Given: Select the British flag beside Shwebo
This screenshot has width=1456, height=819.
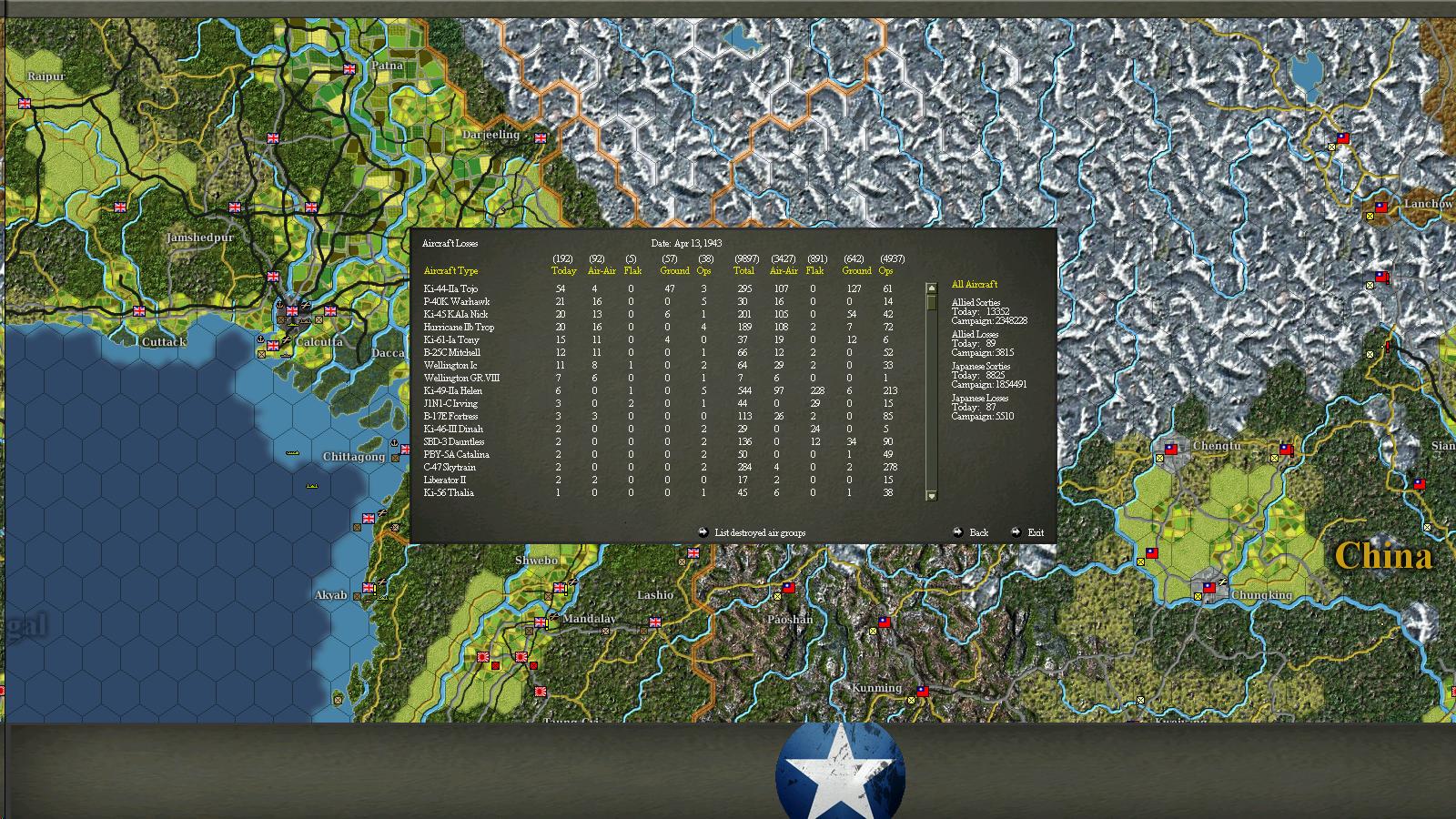Looking at the screenshot, I should pyautogui.click(x=559, y=589).
